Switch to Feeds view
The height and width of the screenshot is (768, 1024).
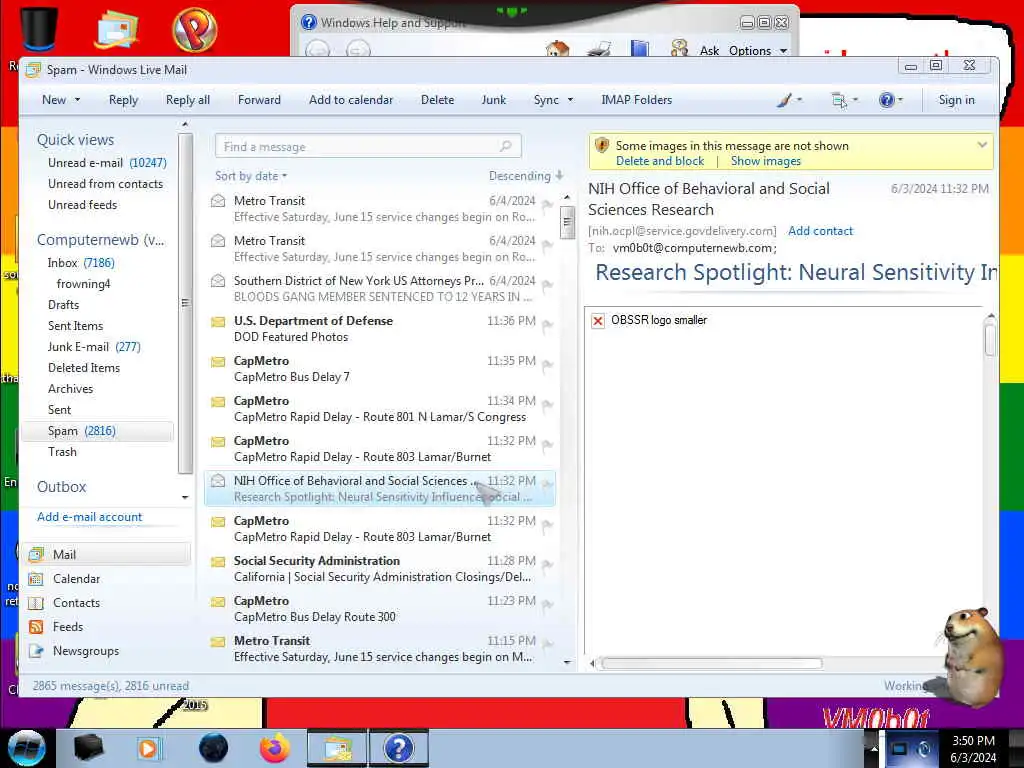point(68,627)
